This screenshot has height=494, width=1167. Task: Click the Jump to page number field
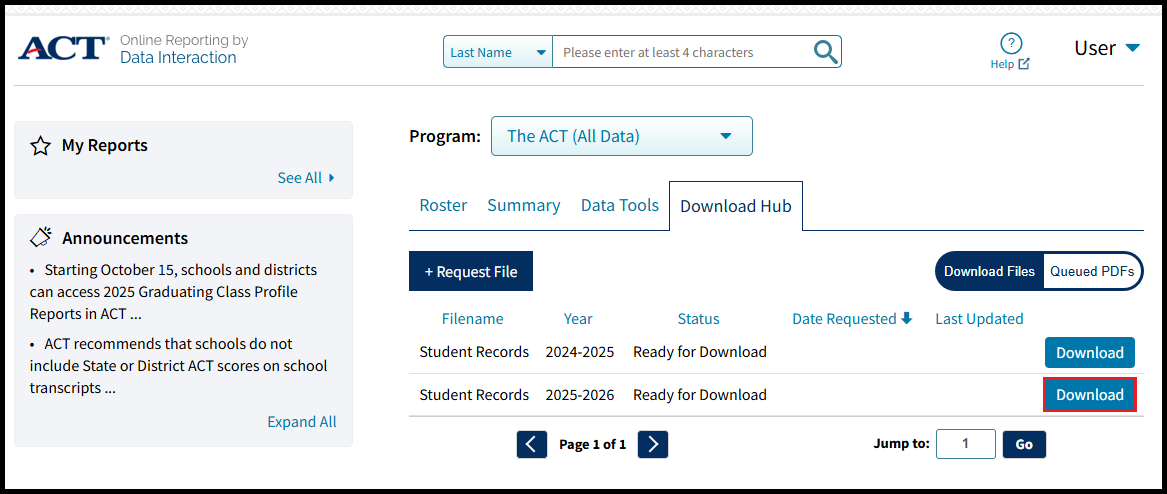click(x=965, y=444)
